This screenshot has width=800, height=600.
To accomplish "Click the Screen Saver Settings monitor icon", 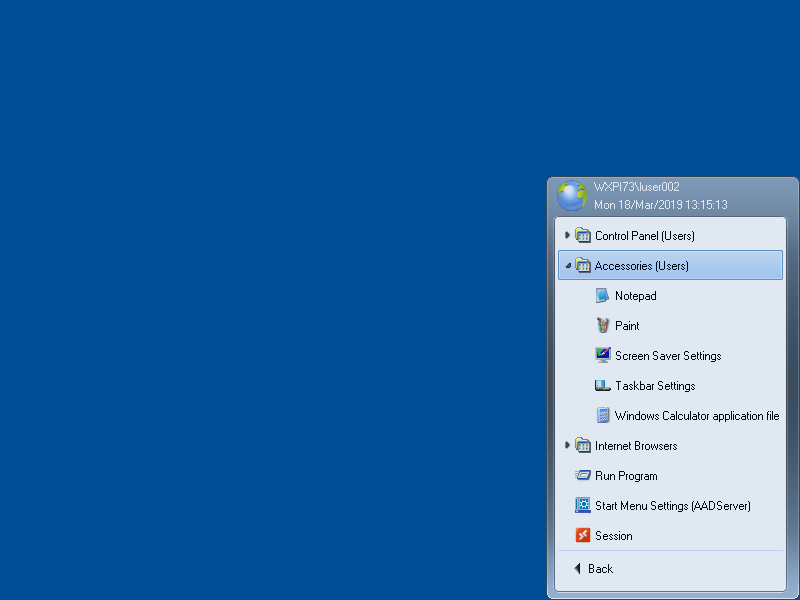I will [603, 356].
